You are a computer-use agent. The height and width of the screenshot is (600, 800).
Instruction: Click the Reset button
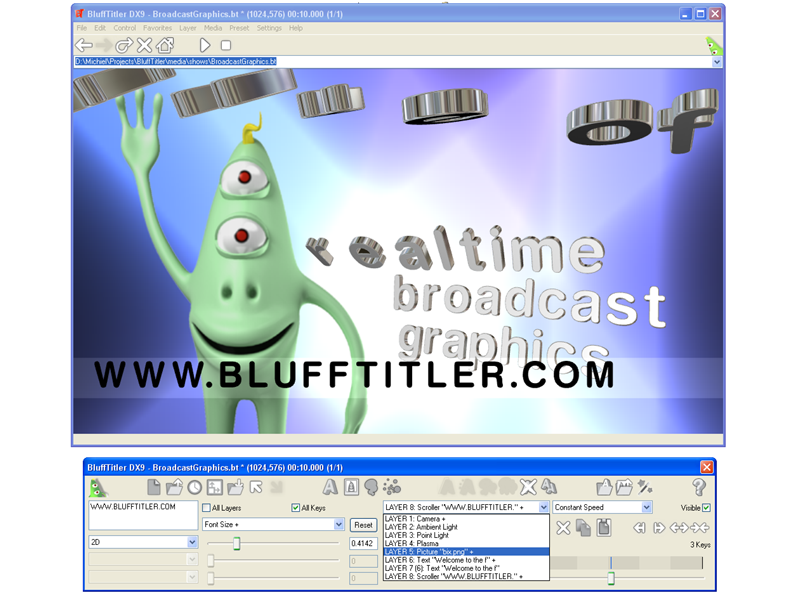[363, 524]
